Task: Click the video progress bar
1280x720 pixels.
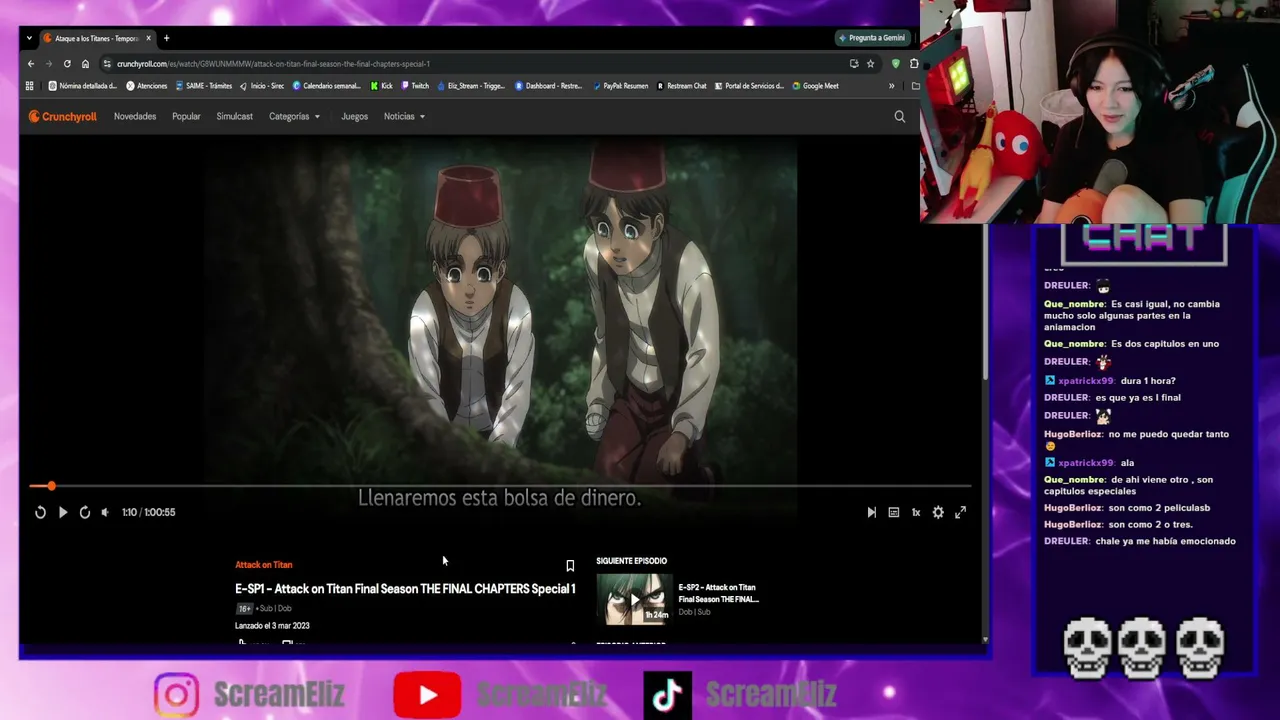Action: click(500, 486)
